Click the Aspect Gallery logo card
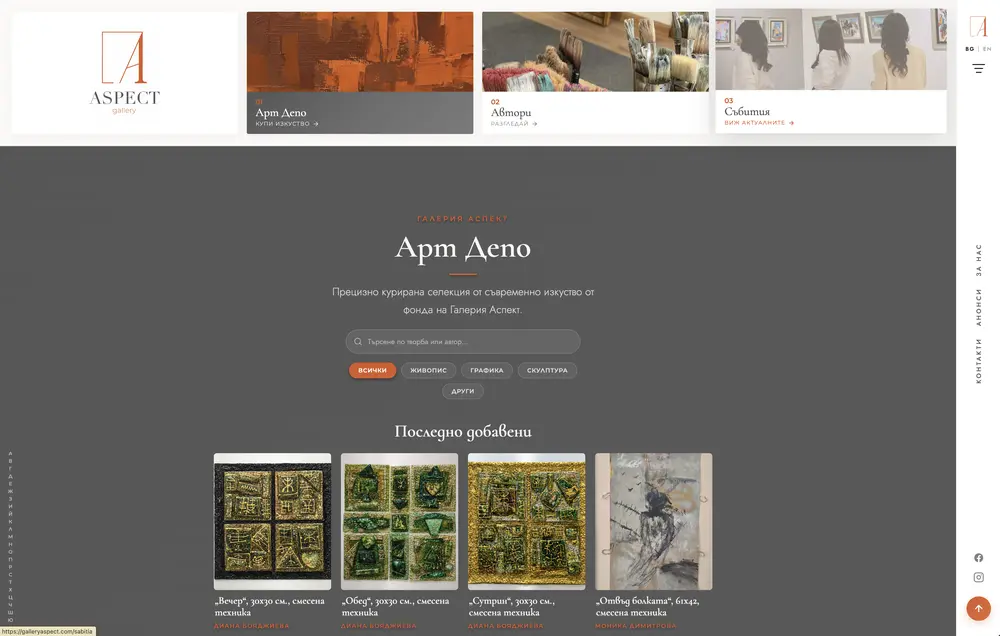This screenshot has width=1000, height=636. pyautogui.click(x=124, y=73)
